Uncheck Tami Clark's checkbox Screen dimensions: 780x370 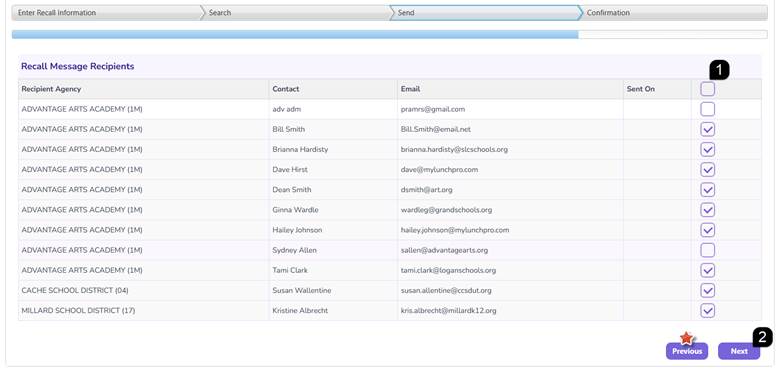[x=707, y=270]
